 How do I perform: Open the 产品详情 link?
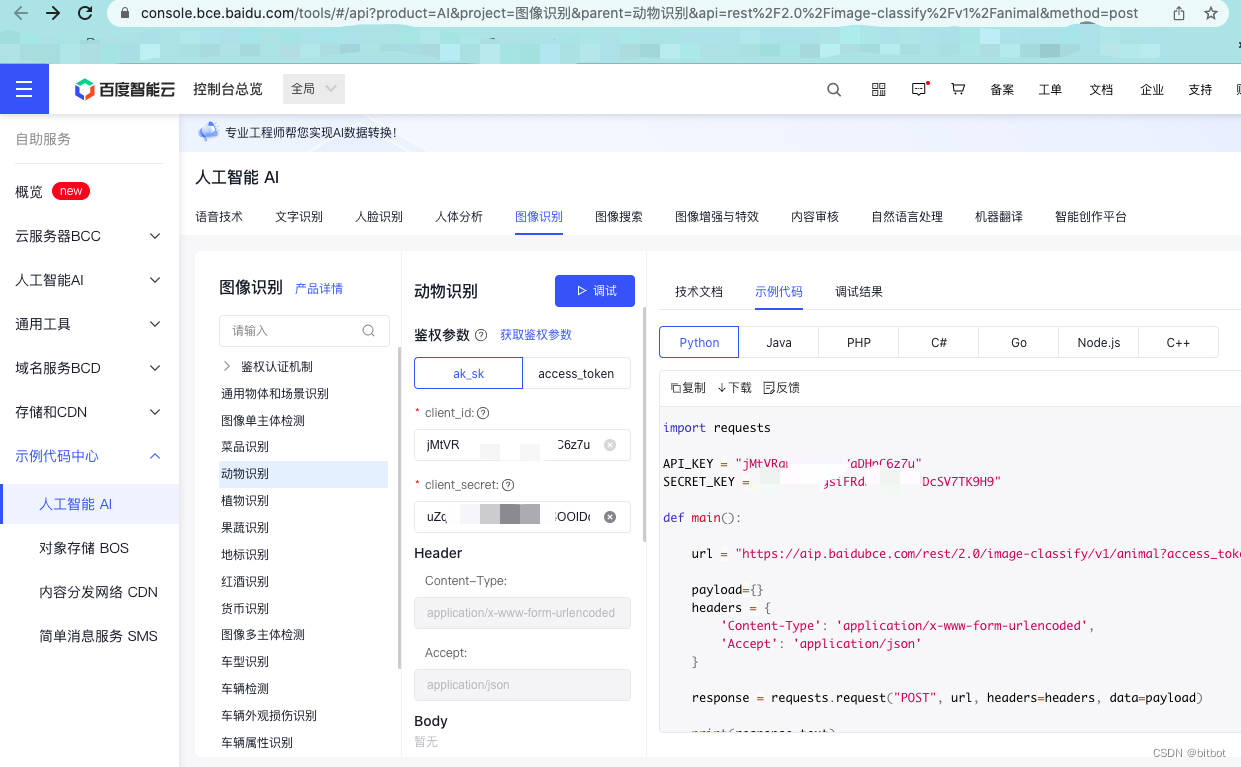(x=319, y=289)
